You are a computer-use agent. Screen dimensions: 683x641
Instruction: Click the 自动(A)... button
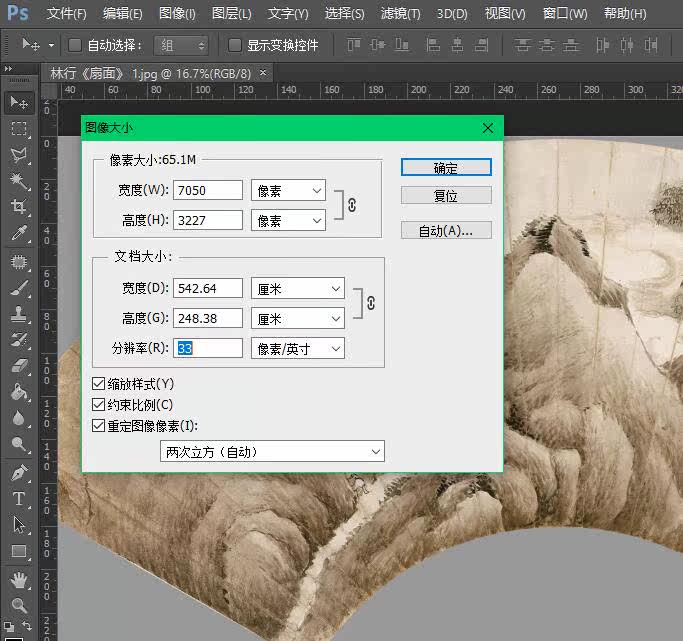click(446, 230)
